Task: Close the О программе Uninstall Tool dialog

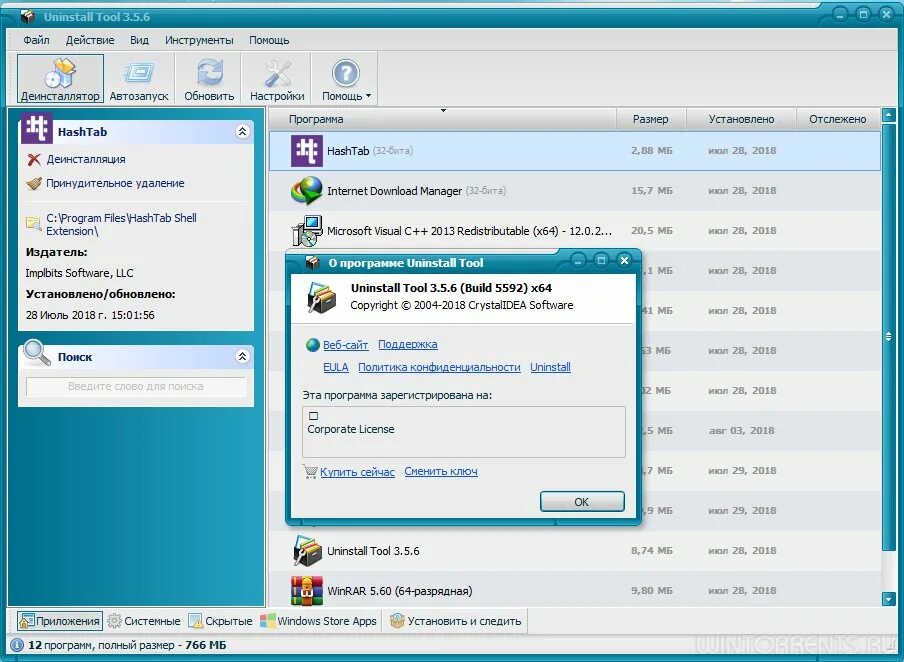Action: click(x=624, y=261)
